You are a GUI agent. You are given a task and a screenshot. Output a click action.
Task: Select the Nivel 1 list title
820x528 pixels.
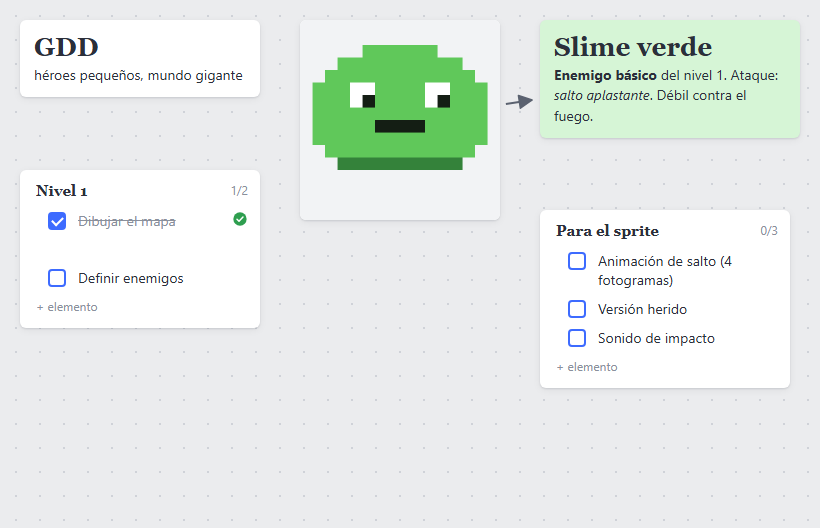[x=62, y=191]
